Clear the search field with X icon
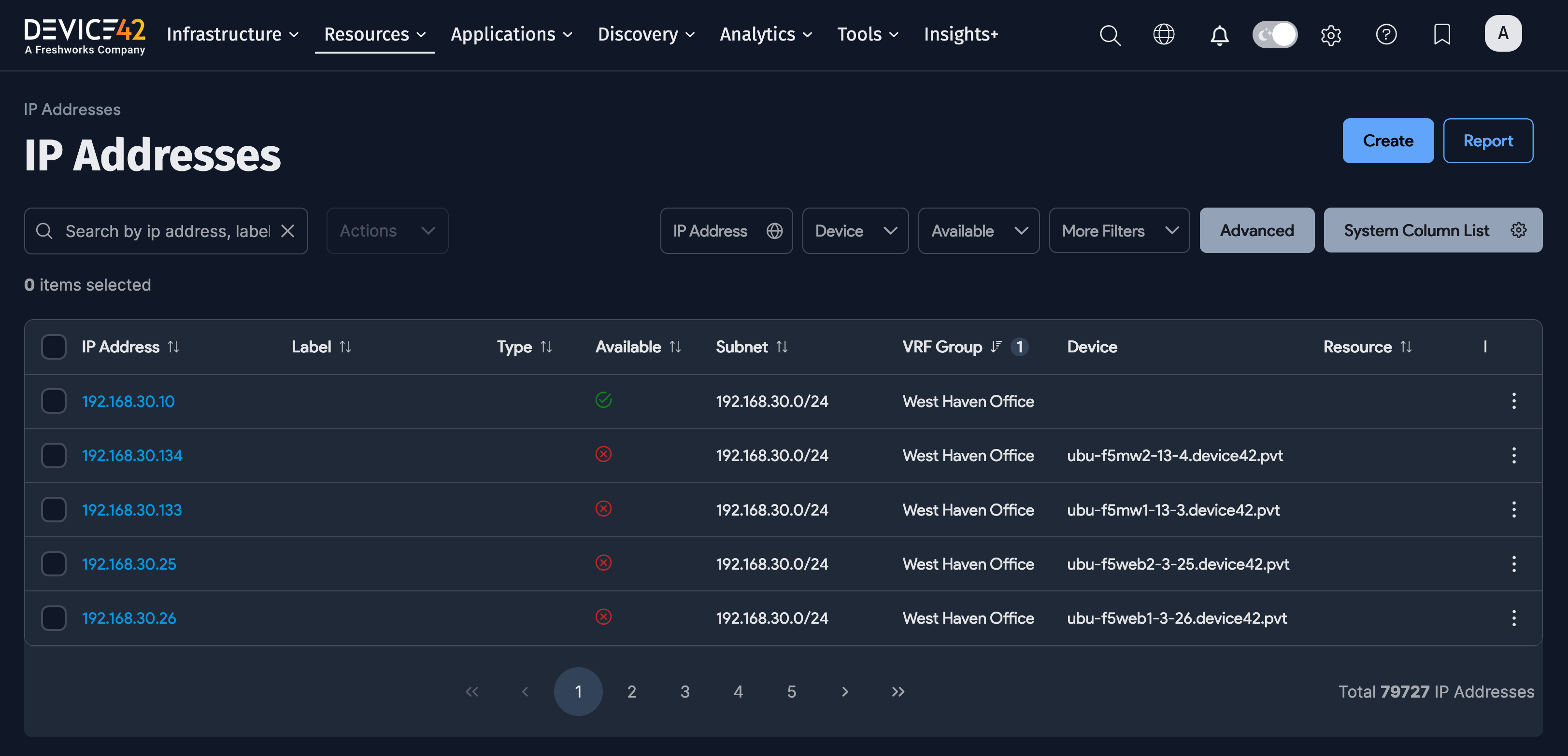The width and height of the screenshot is (1568, 756). click(288, 231)
